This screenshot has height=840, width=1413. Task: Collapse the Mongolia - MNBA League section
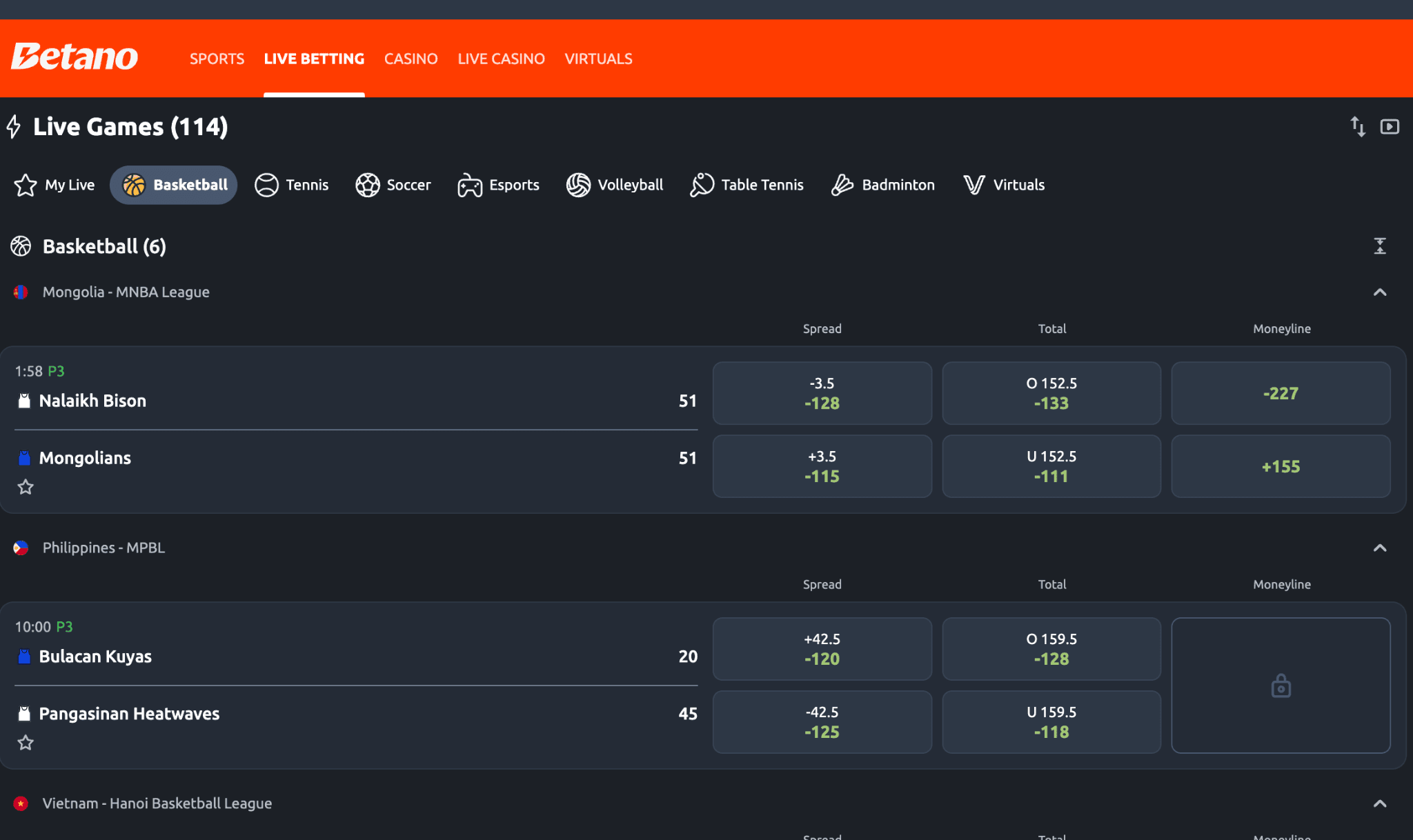[x=1379, y=292]
